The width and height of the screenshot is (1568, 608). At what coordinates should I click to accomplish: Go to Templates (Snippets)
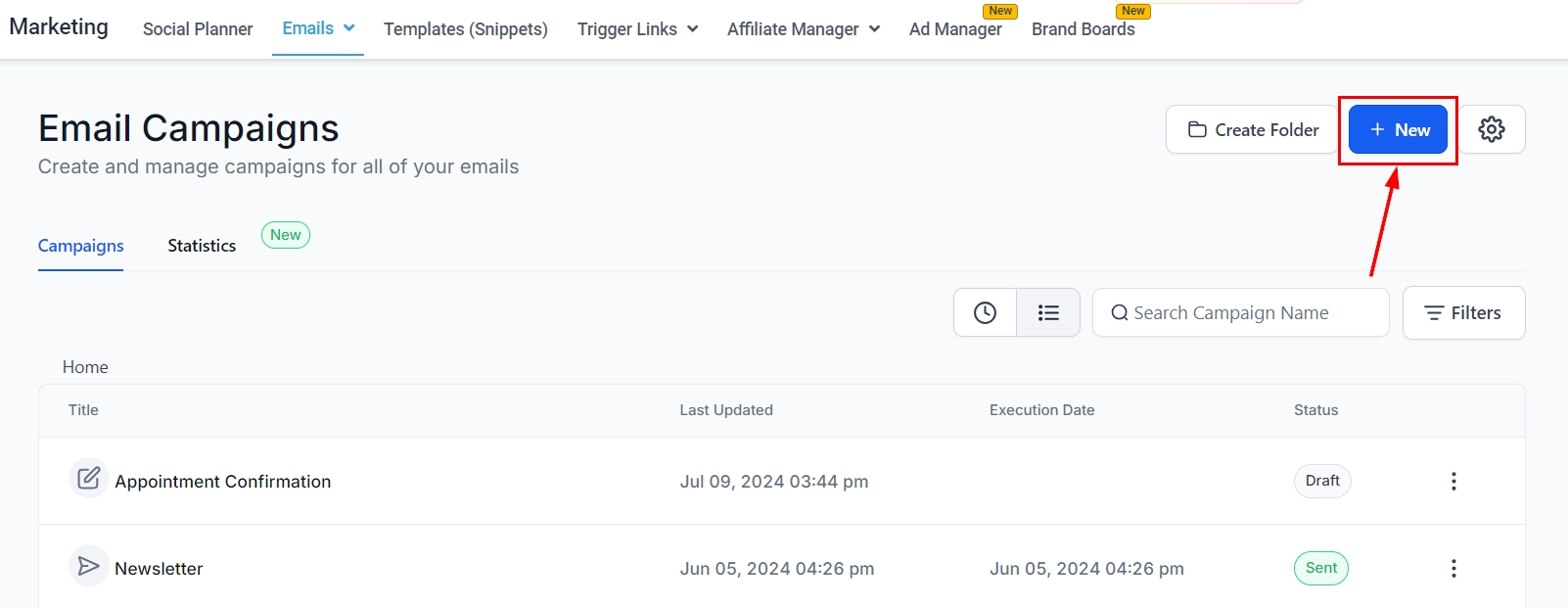point(466,29)
